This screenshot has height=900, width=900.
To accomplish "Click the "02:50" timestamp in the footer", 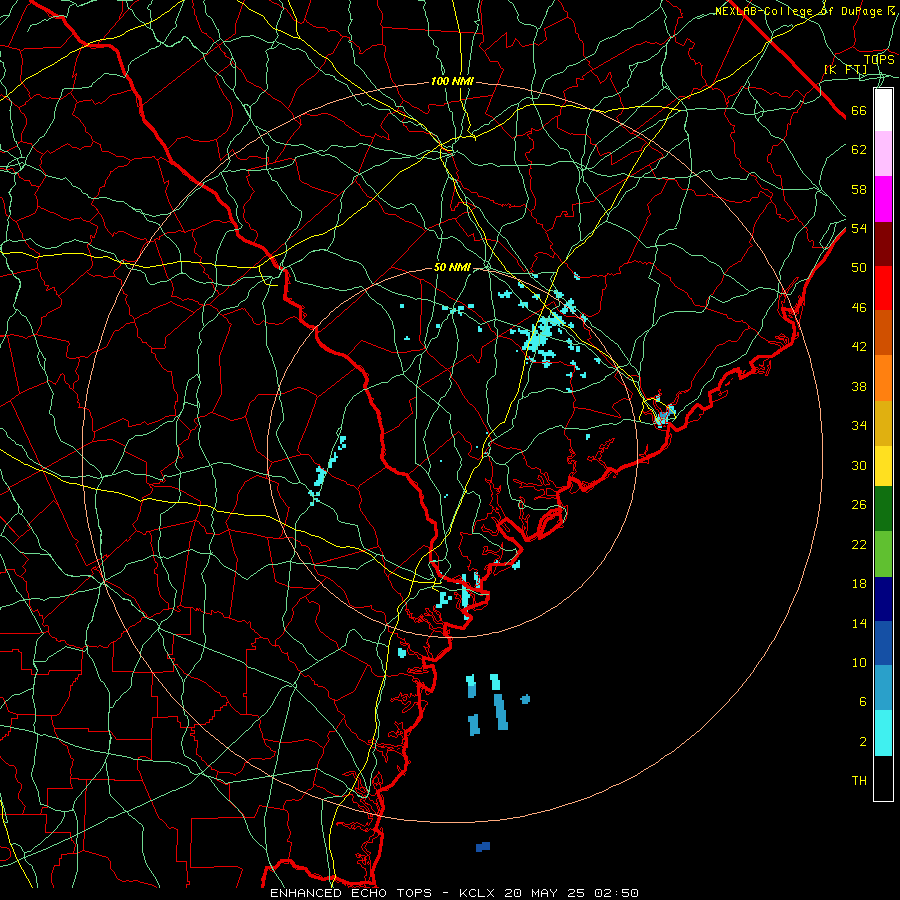I will click(617, 893).
